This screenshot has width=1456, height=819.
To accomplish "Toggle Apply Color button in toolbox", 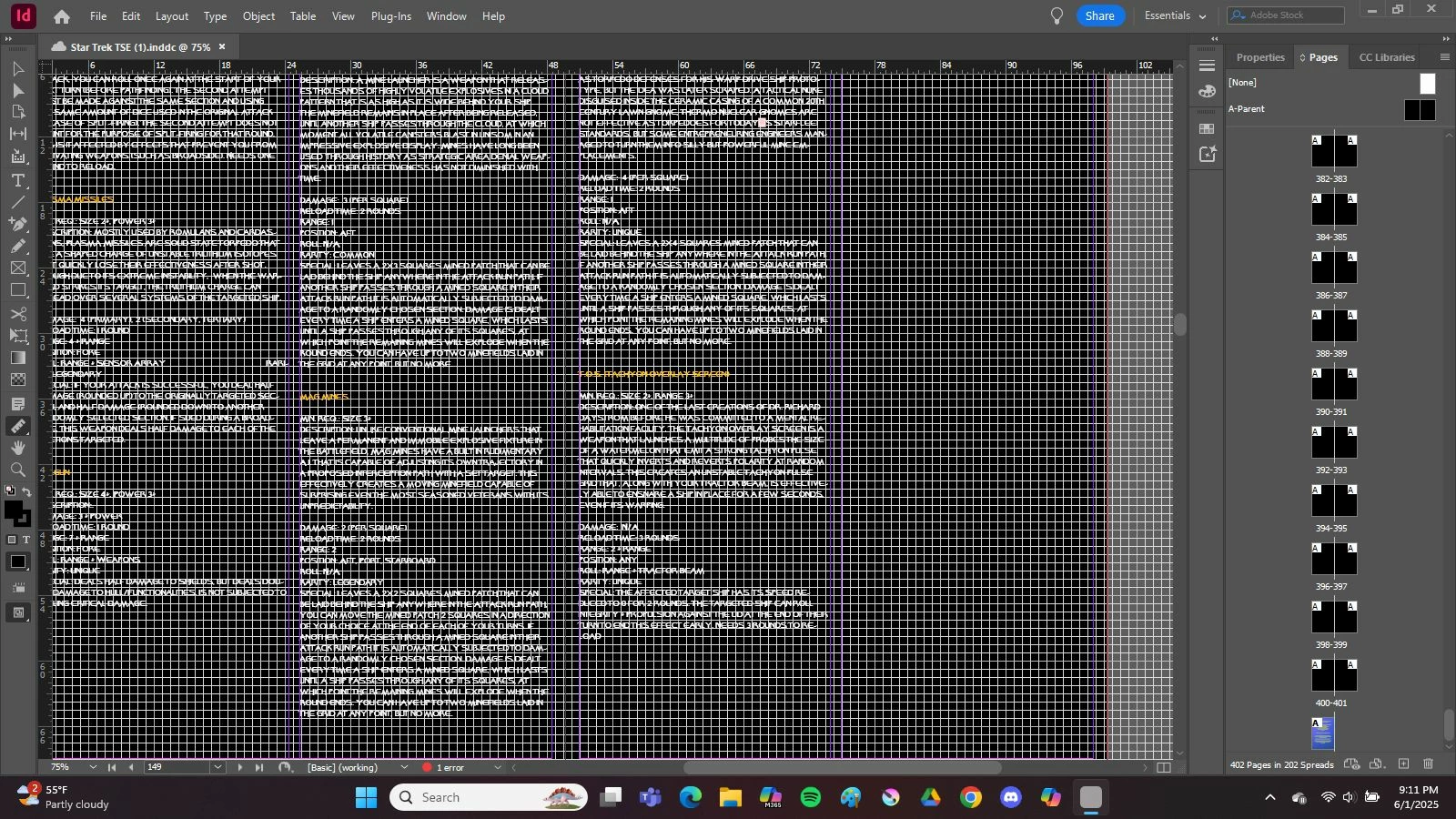I will (x=18, y=562).
